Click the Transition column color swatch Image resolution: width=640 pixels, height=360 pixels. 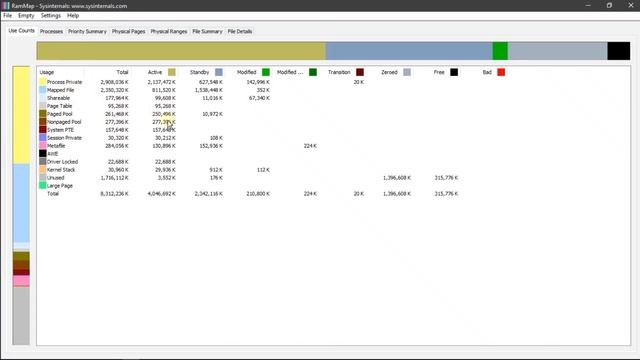pyautogui.click(x=360, y=72)
